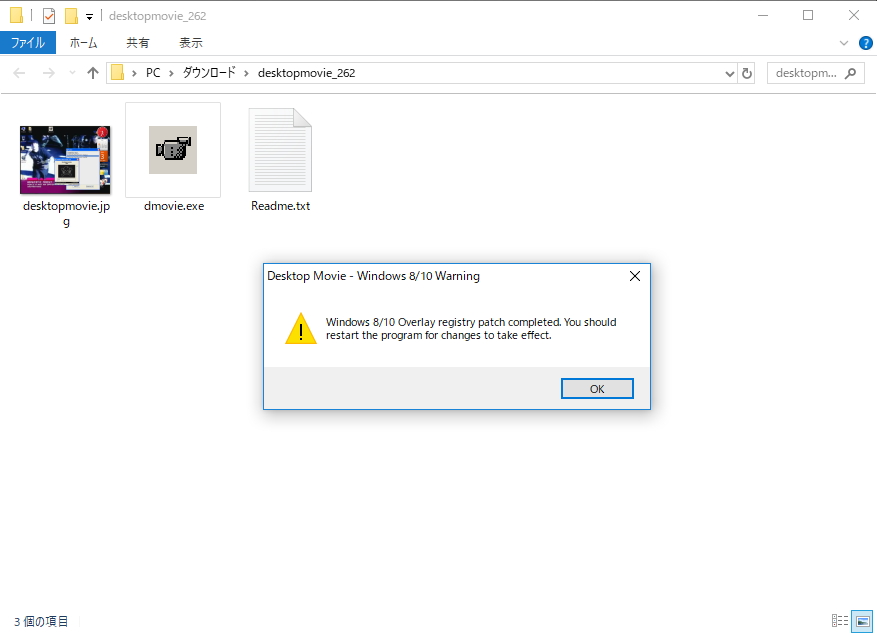The width and height of the screenshot is (877, 633).
Task: Select the dmovie.exe camera icon
Action: (173, 150)
